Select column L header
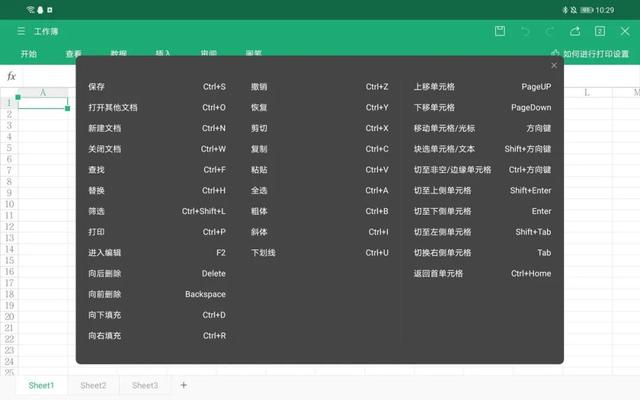 point(587,93)
